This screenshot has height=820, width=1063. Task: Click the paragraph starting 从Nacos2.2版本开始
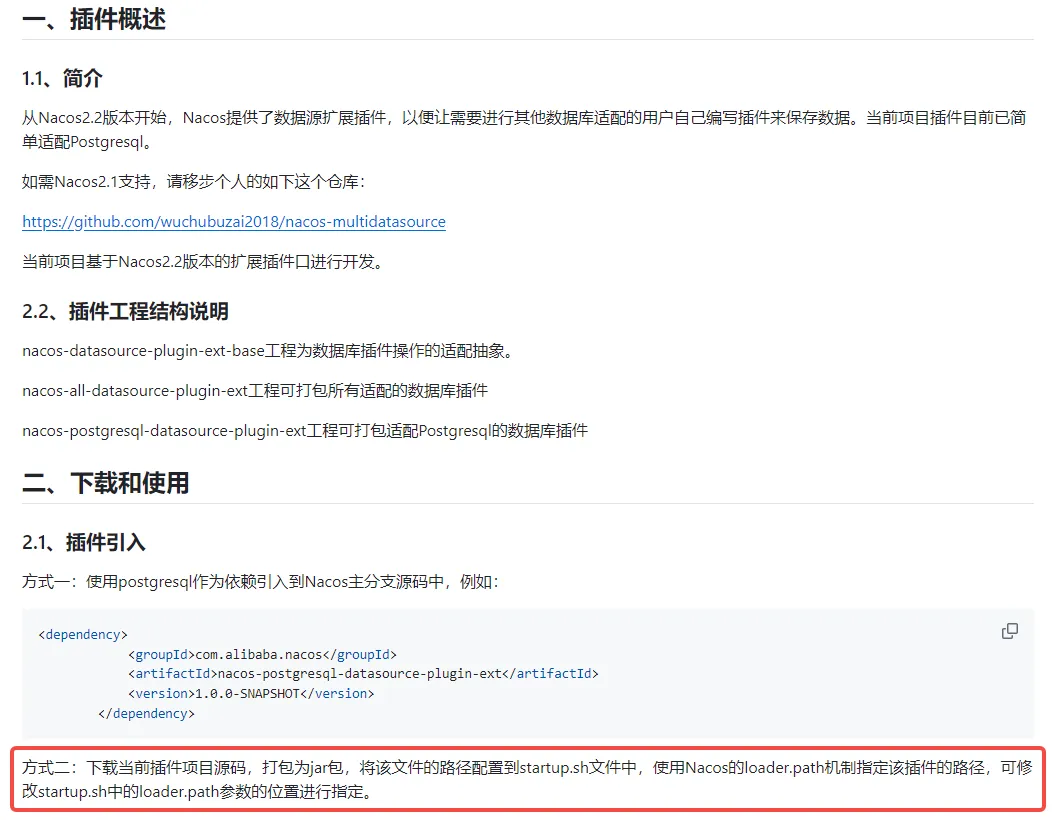click(524, 129)
